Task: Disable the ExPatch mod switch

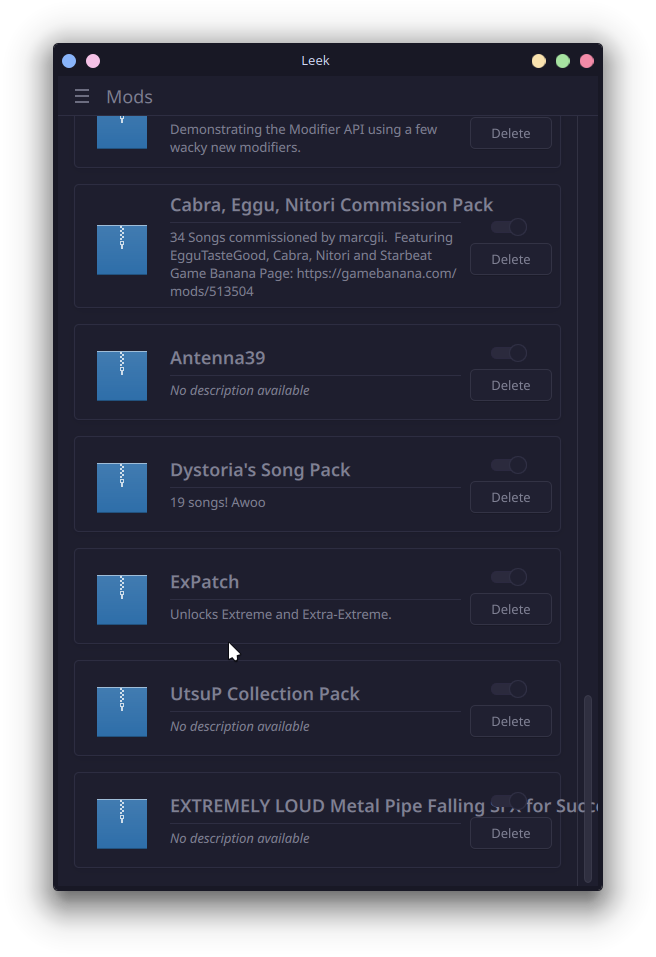Action: (x=509, y=577)
